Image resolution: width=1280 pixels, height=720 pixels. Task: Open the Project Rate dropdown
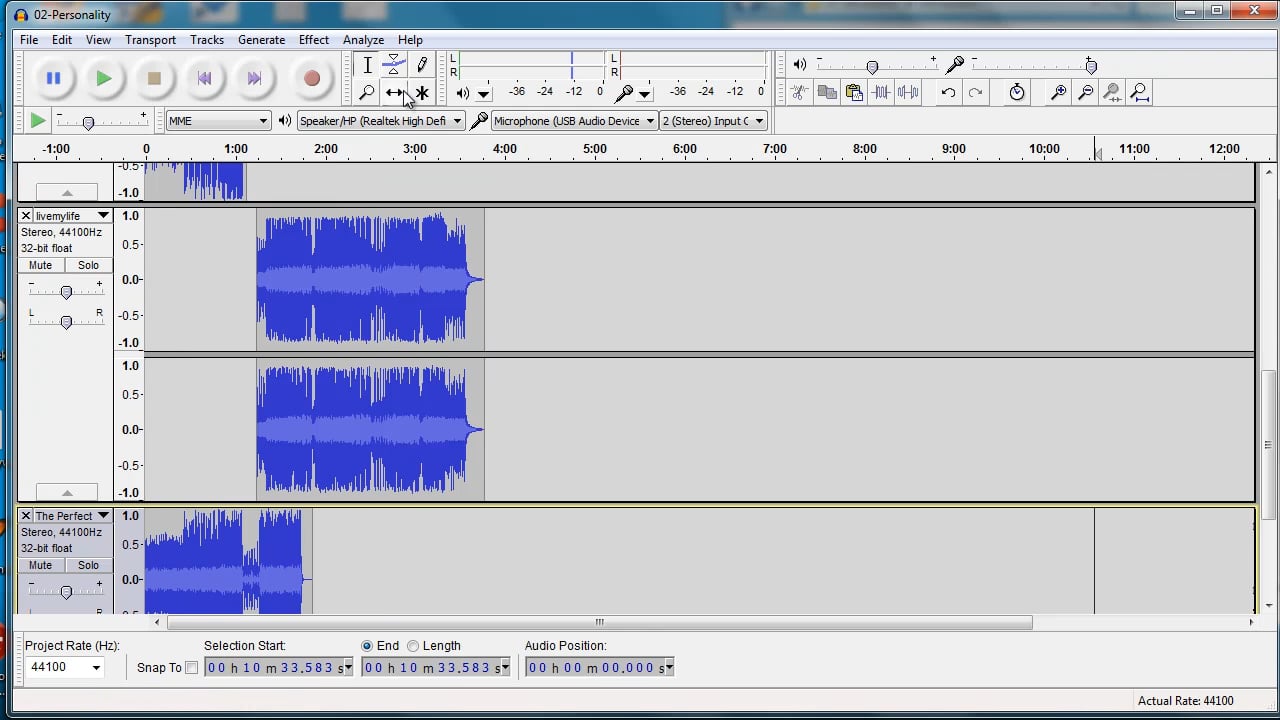point(64,667)
